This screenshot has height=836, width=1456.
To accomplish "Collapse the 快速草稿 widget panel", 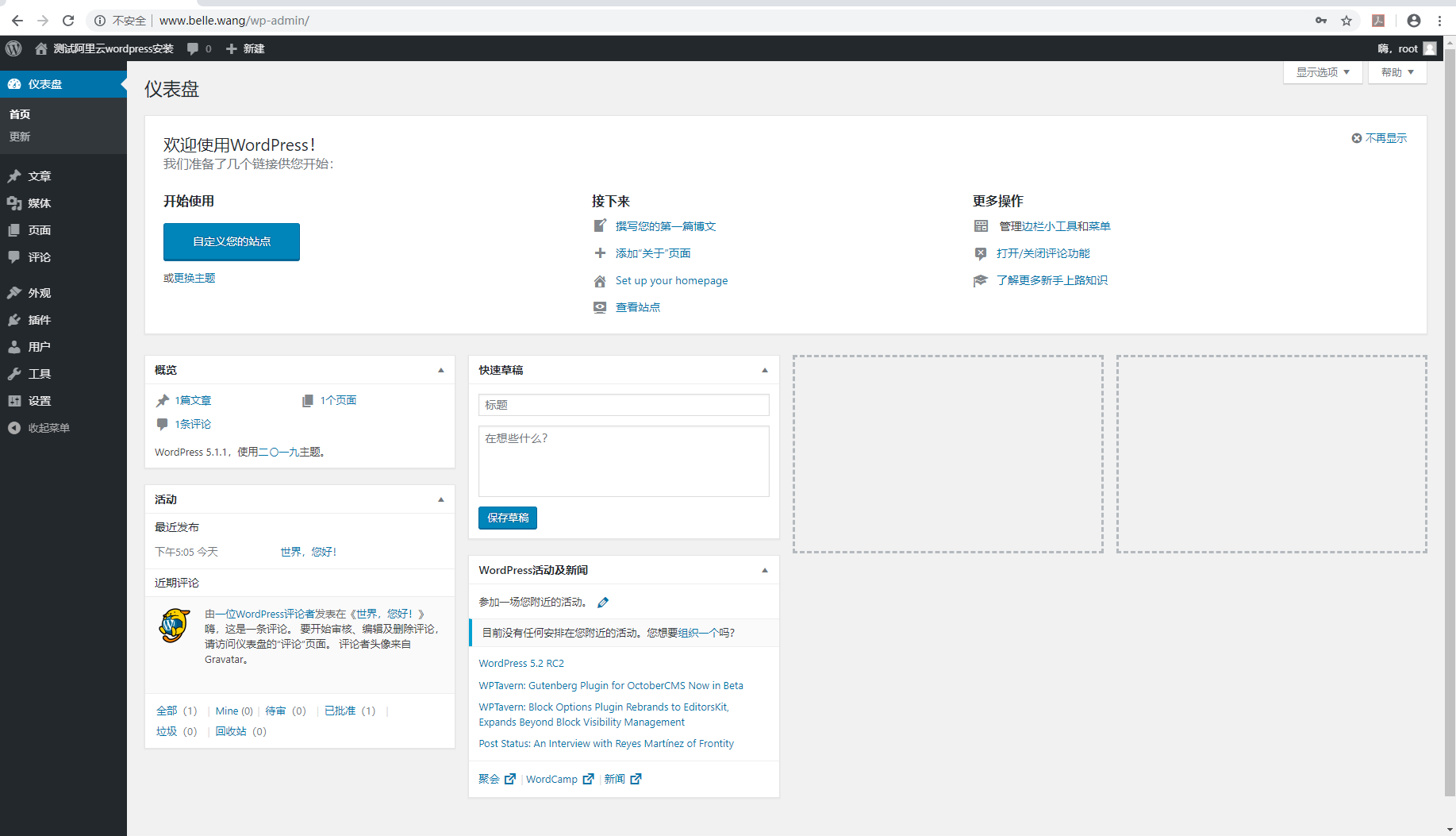I will pyautogui.click(x=765, y=370).
